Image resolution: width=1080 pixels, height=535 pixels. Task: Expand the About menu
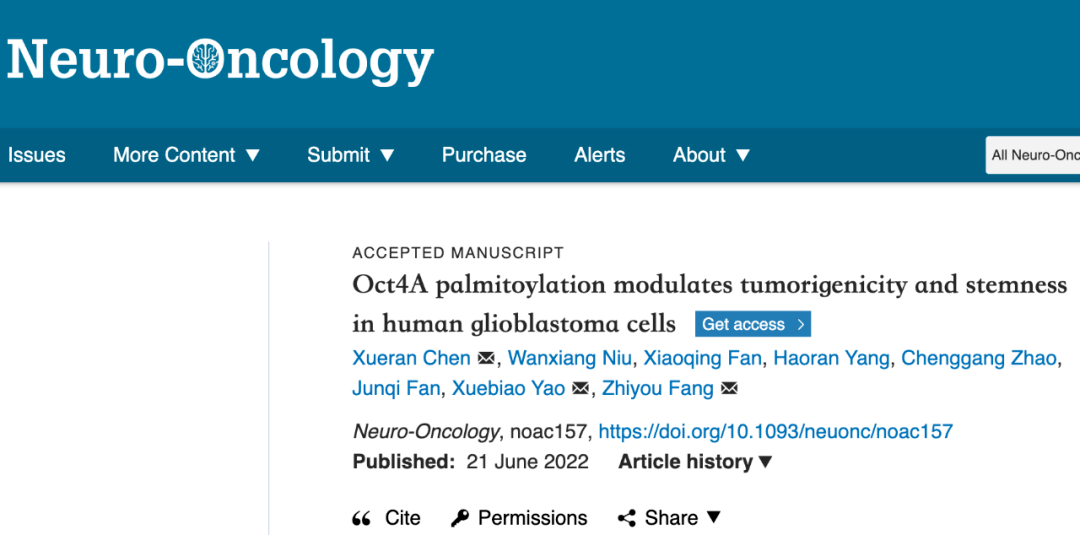(x=742, y=155)
